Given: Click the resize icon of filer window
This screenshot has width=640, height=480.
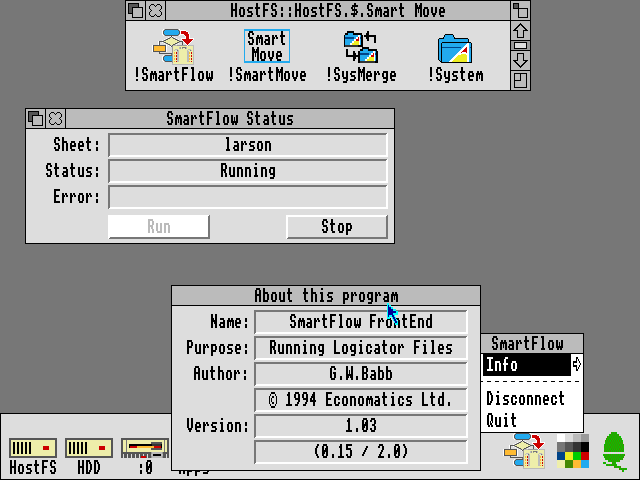Looking at the screenshot, I should [x=520, y=80].
